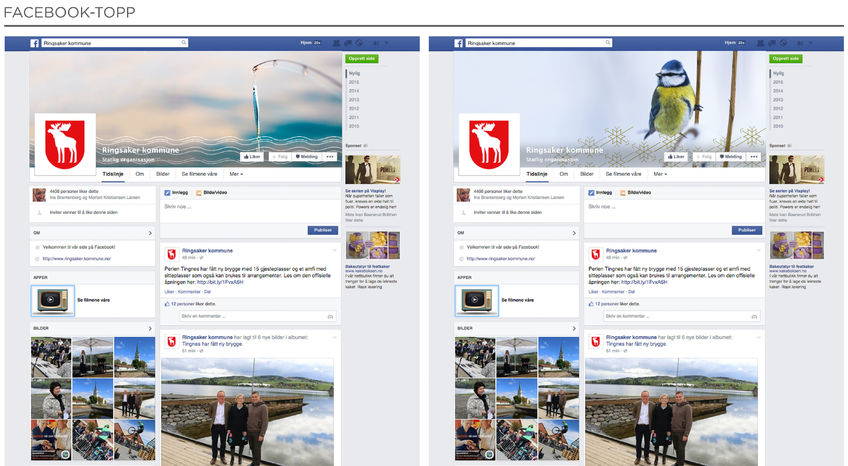Click Bilde/video icon in blue-tit cover mockup
Viewport: 848px width, 466px height.
click(622, 192)
